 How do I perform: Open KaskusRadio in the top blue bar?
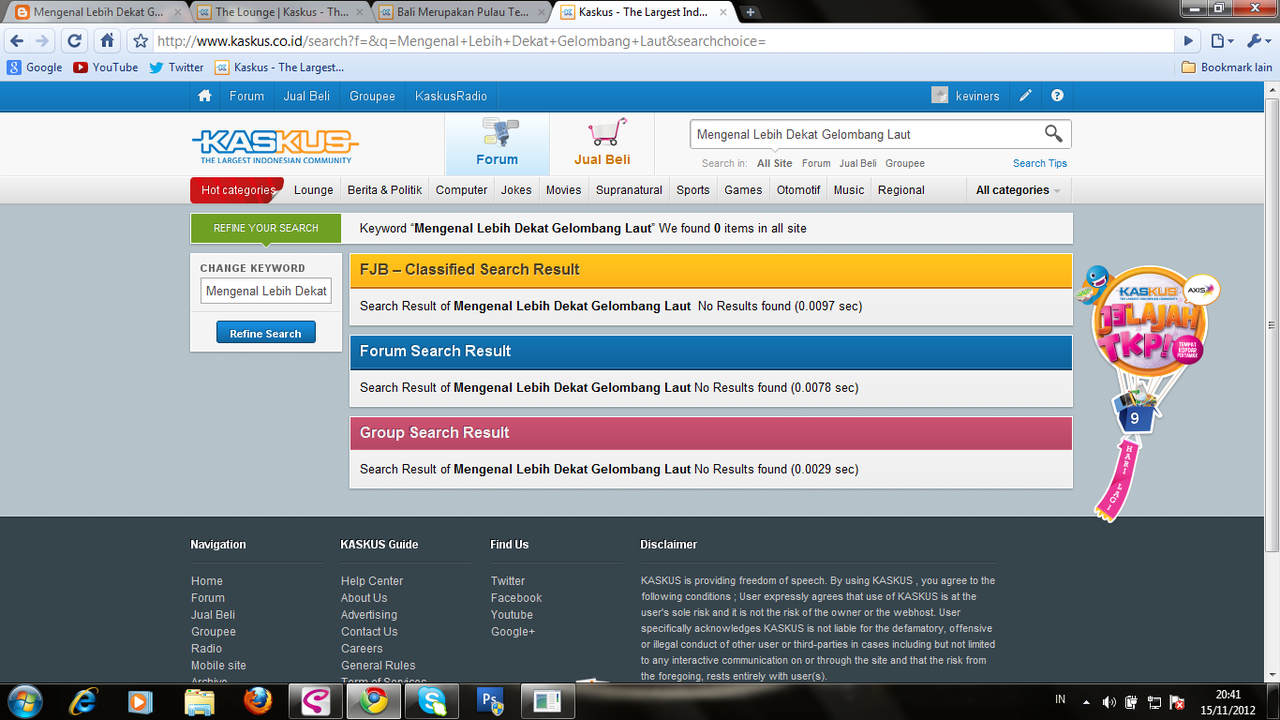pyautogui.click(x=451, y=96)
